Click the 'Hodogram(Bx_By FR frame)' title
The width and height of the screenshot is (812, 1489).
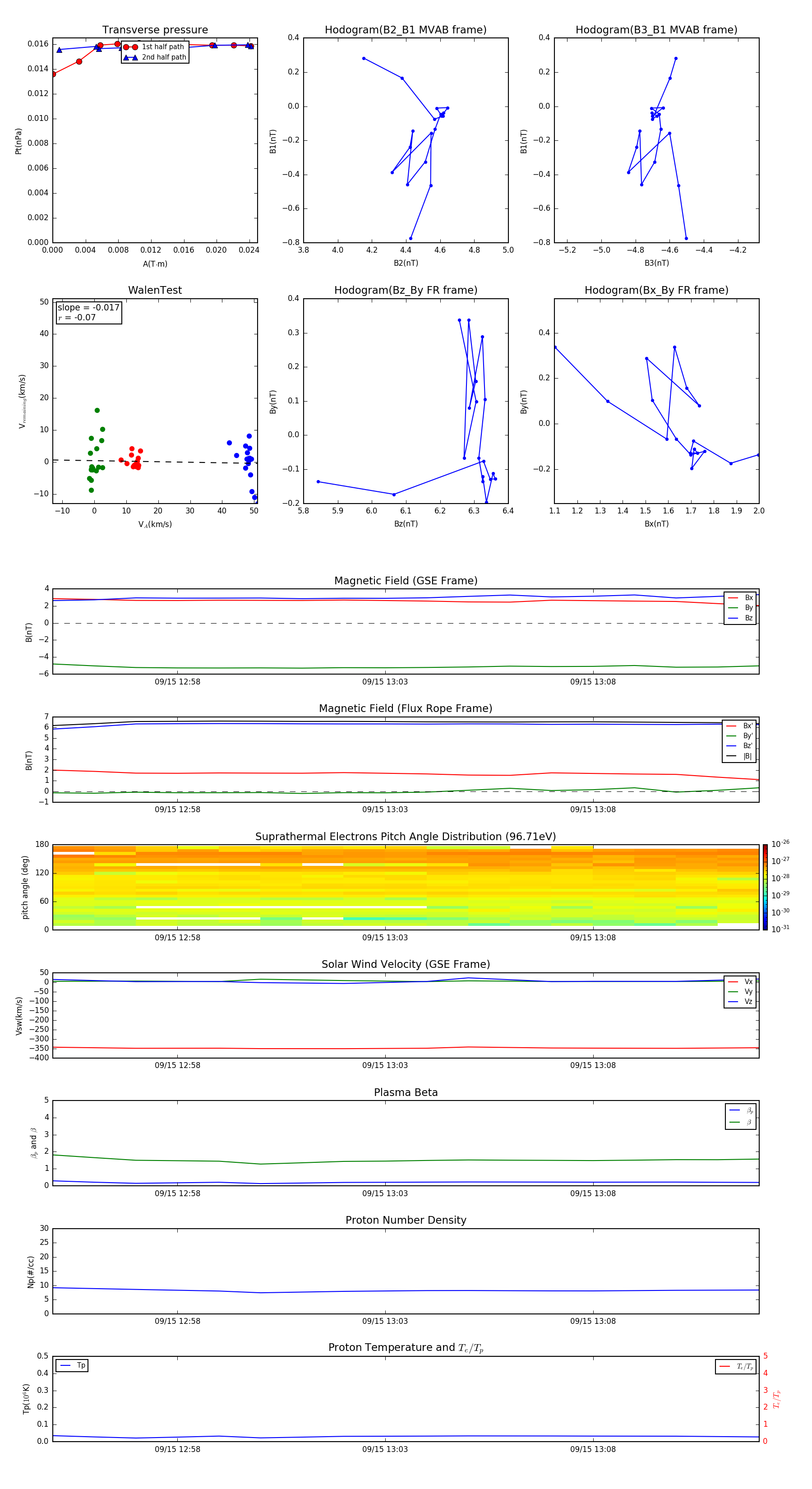pos(656,290)
